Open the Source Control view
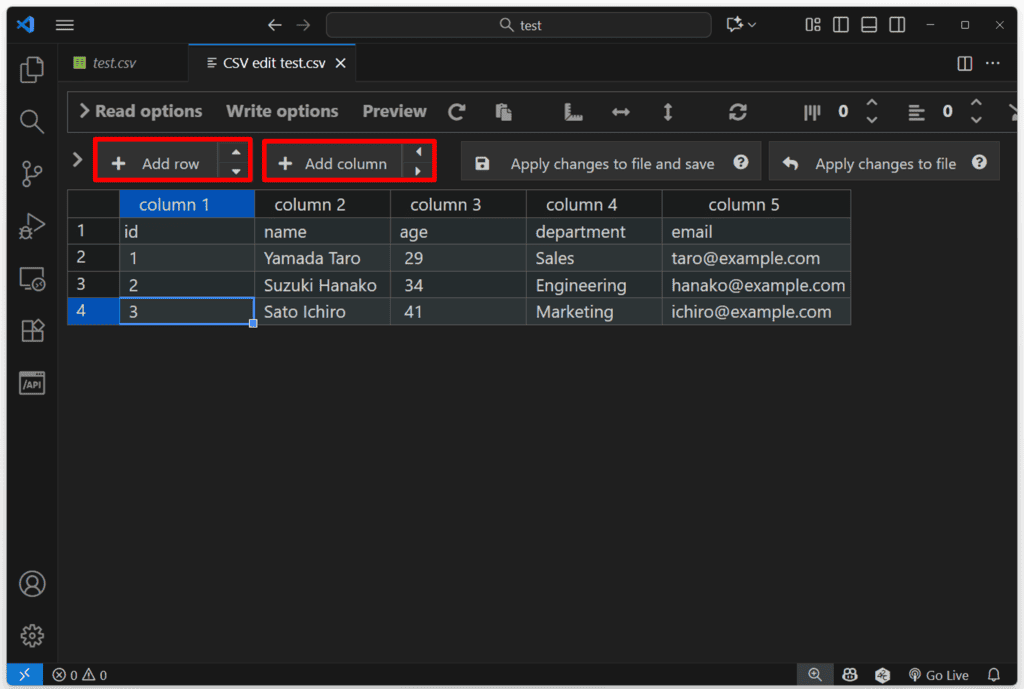Screen dimensions: 1024x689 click(32, 175)
